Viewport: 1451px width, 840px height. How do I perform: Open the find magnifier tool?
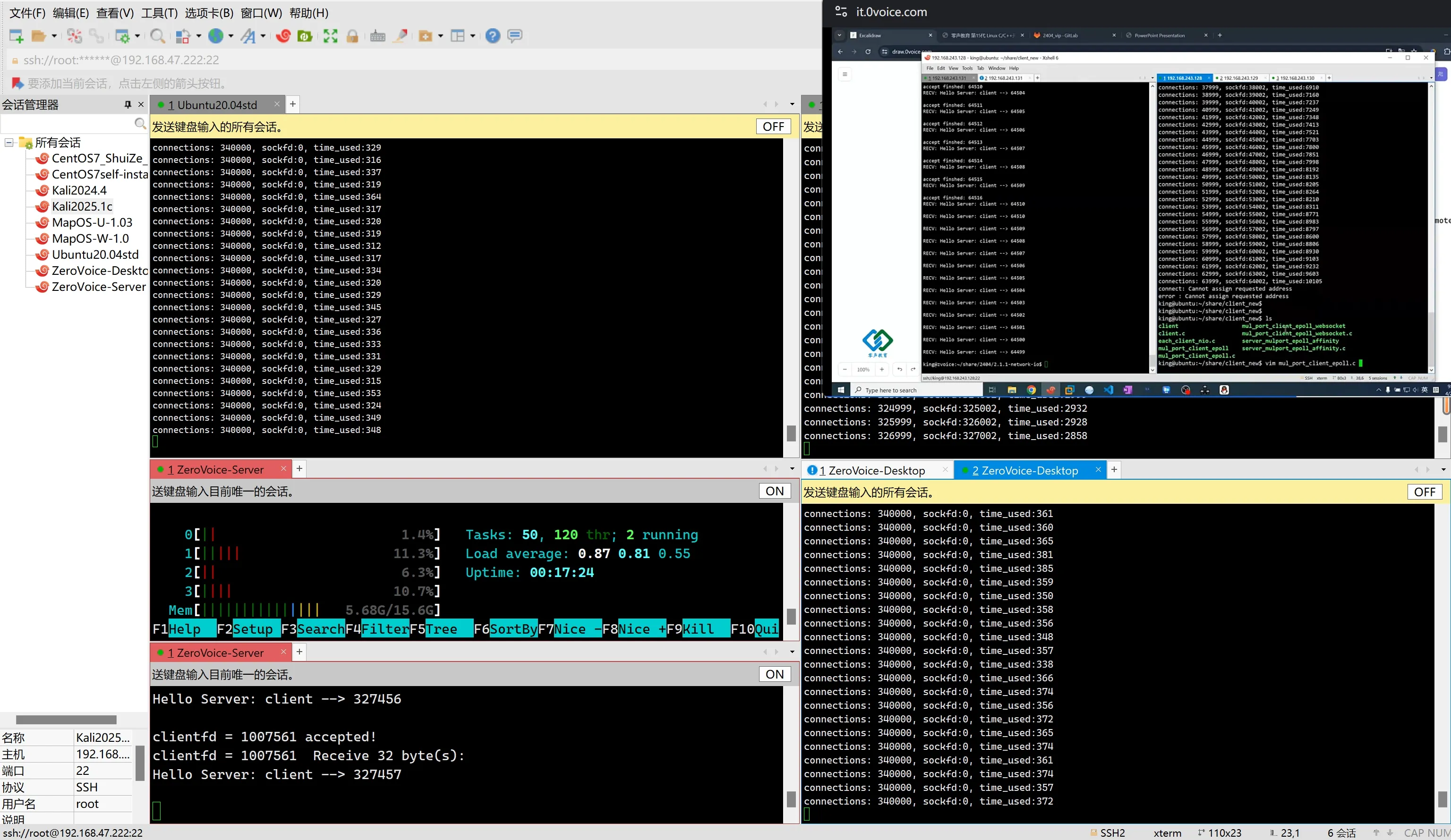click(x=157, y=36)
